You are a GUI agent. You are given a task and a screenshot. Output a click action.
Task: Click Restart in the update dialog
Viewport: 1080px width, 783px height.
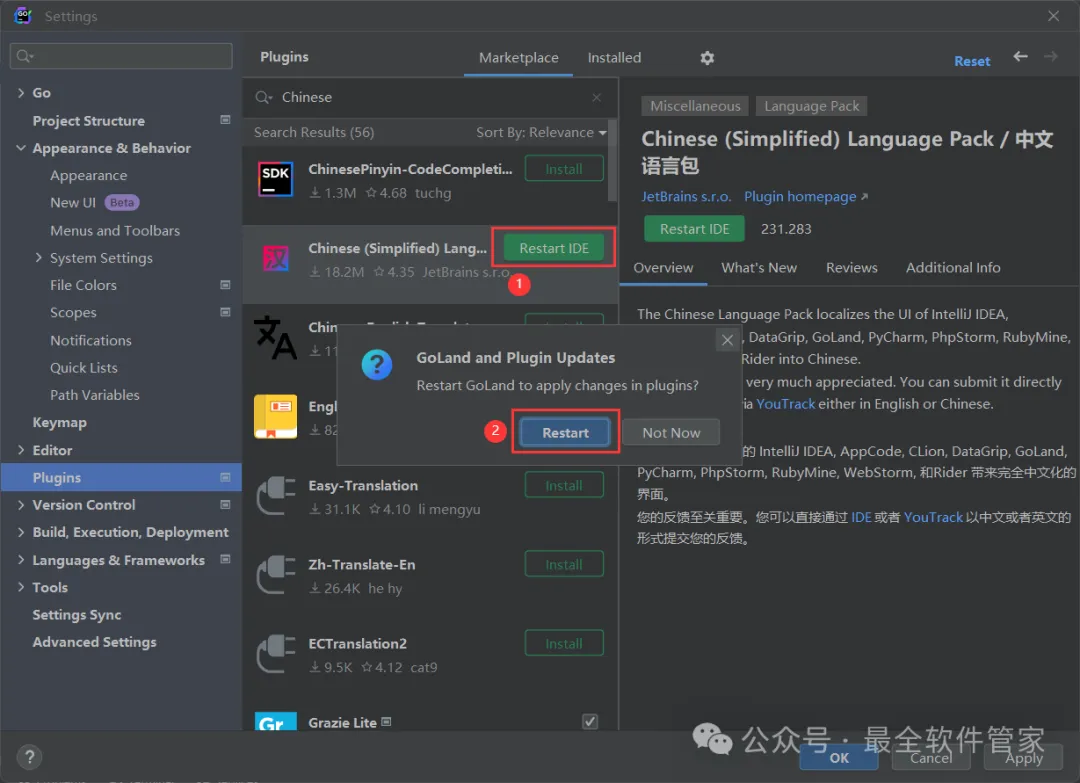coord(565,432)
